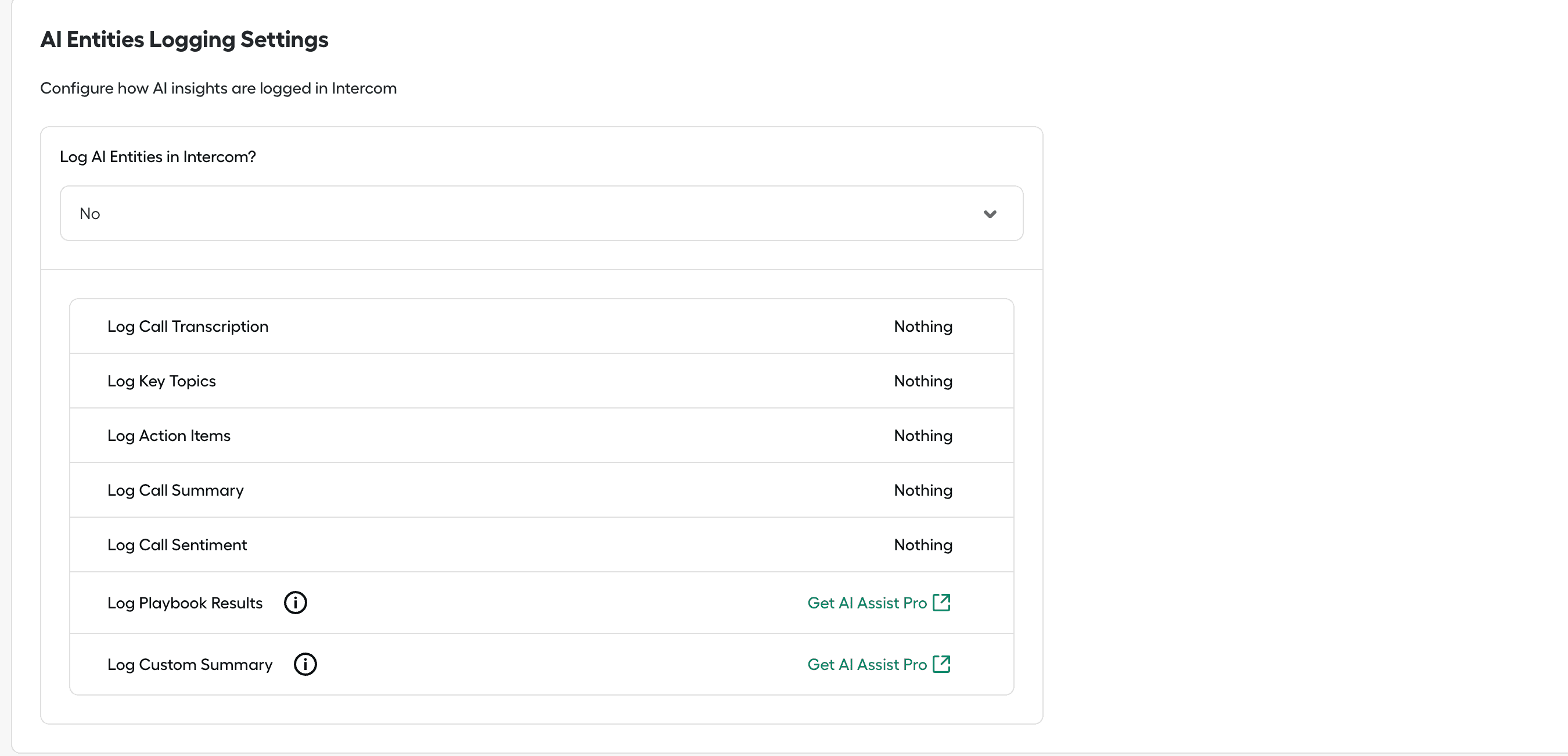Select the Log Call Transcription row label

coord(188,327)
